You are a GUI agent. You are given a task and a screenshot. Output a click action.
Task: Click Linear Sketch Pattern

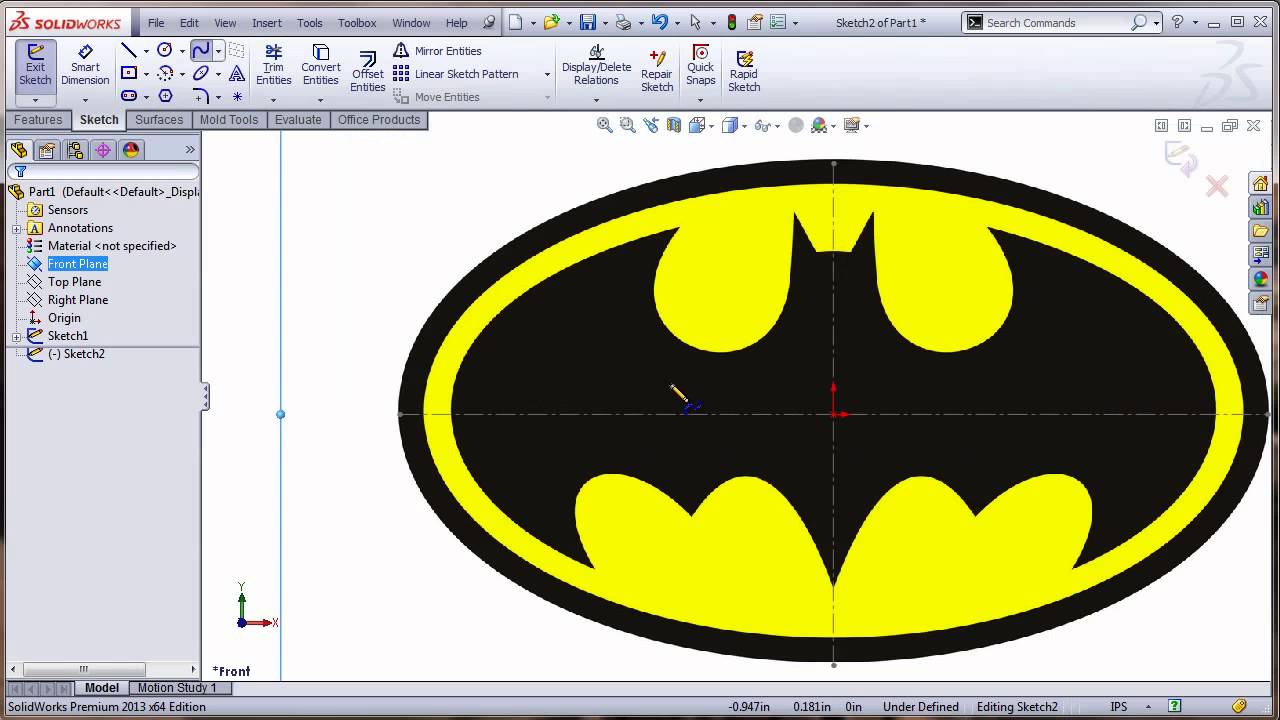[x=456, y=74]
